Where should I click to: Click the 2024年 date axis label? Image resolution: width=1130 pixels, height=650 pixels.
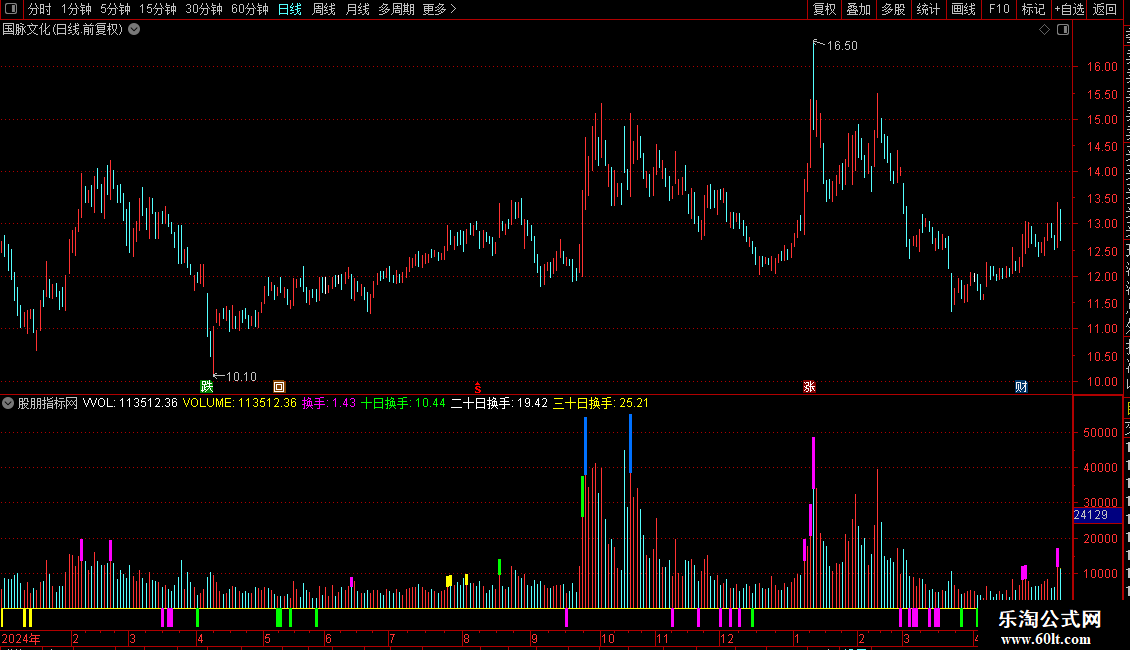pos(21,638)
